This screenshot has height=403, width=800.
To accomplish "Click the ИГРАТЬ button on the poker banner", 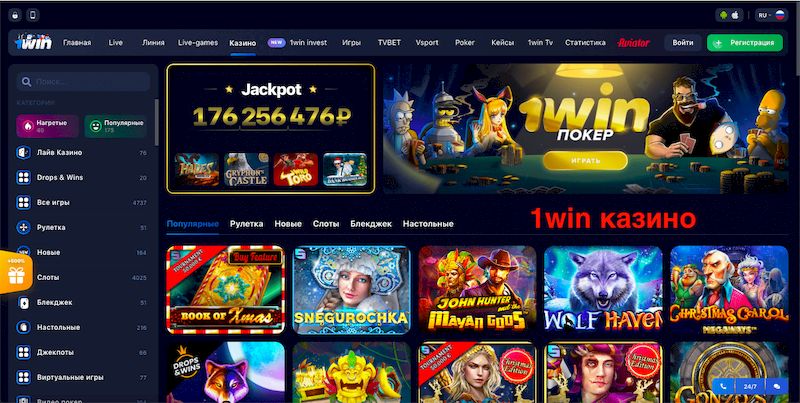I will coord(585,160).
